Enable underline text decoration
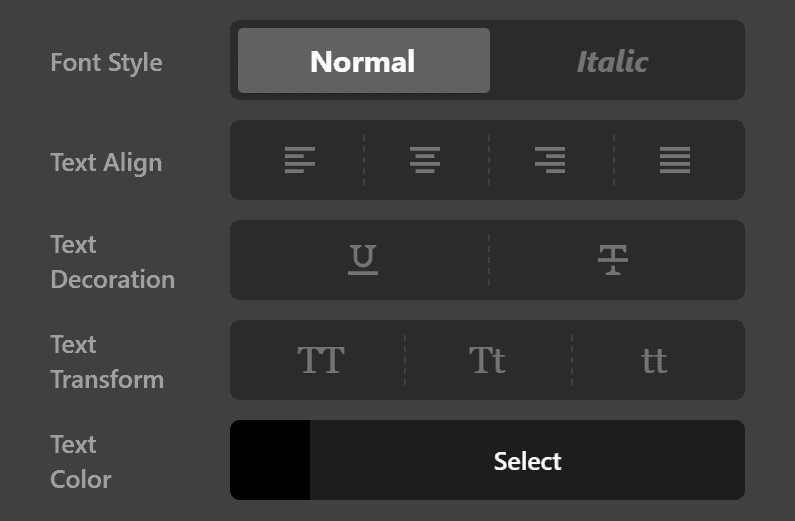795x521 pixels. (363, 260)
